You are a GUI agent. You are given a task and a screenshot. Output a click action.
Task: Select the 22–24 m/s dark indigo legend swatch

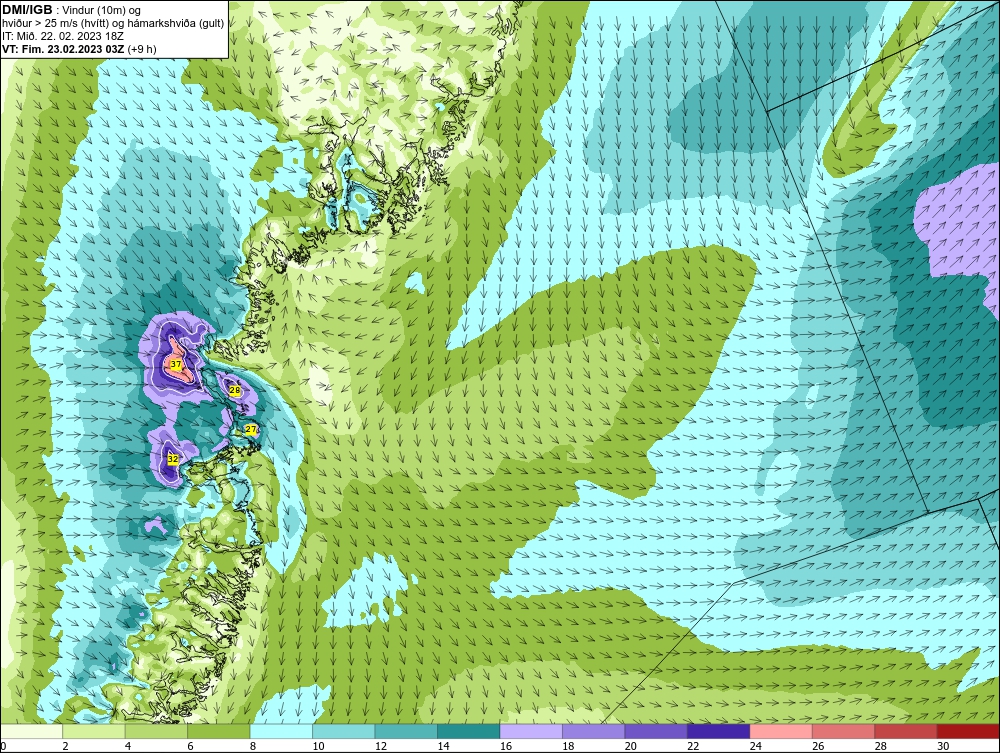pos(719,731)
